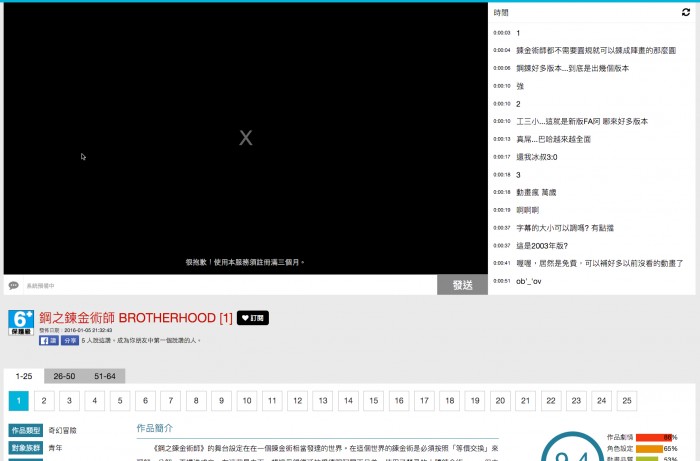The image size is (700, 461).
Task: Click comment '動畫瘋 萬歲'
Action: [x=536, y=192]
